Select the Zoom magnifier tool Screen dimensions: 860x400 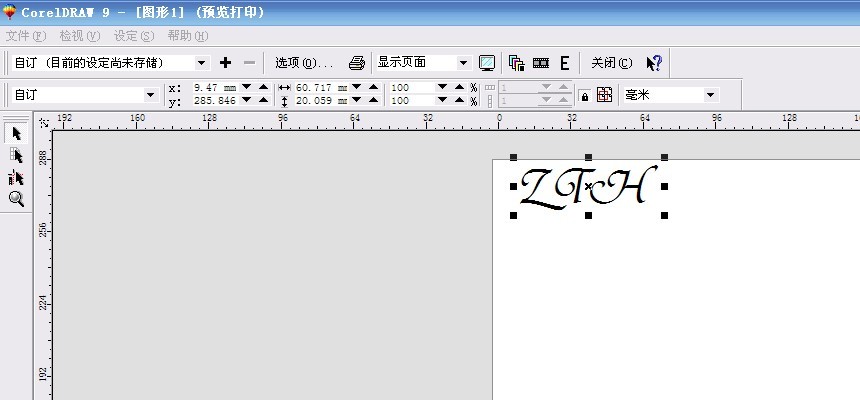click(16, 199)
